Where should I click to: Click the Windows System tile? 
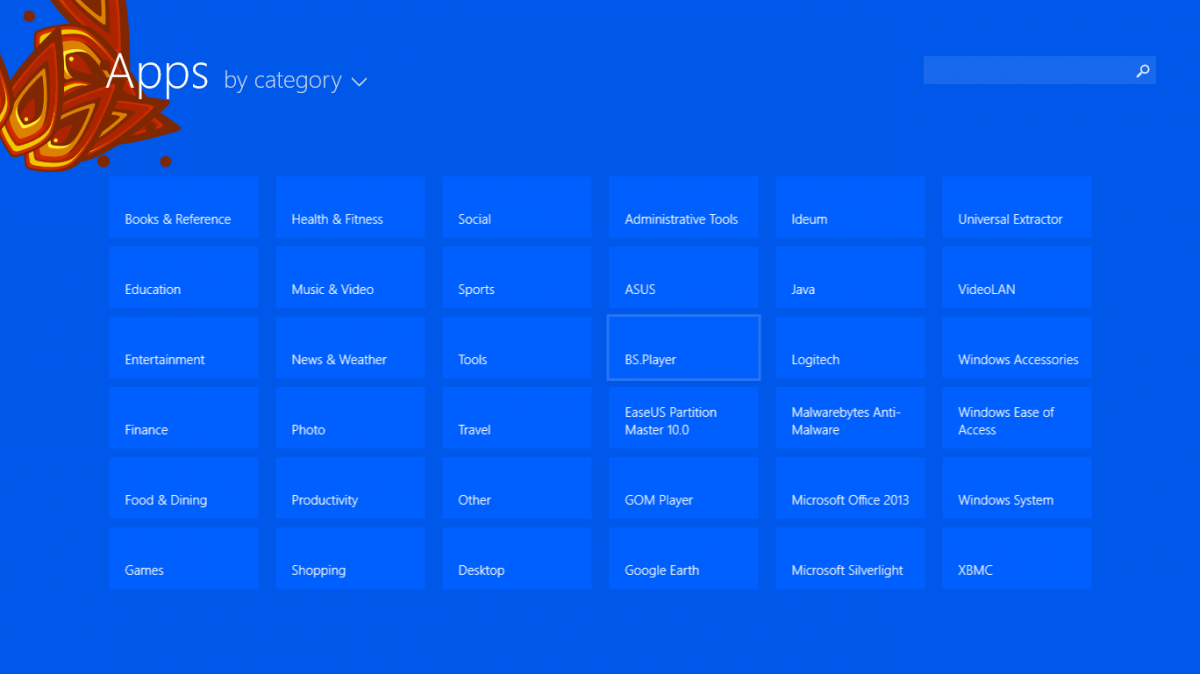pos(1017,487)
